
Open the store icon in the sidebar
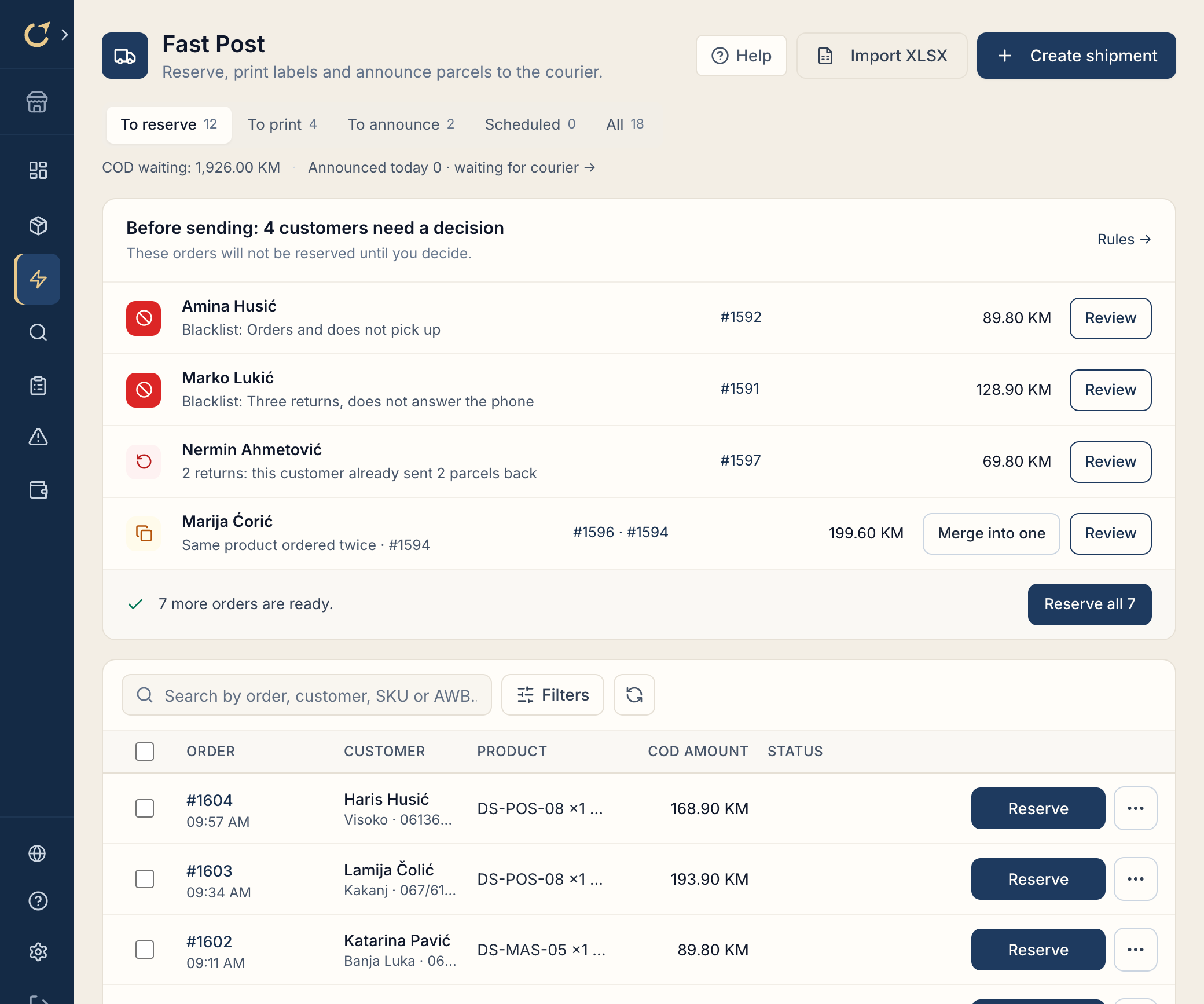(38, 102)
